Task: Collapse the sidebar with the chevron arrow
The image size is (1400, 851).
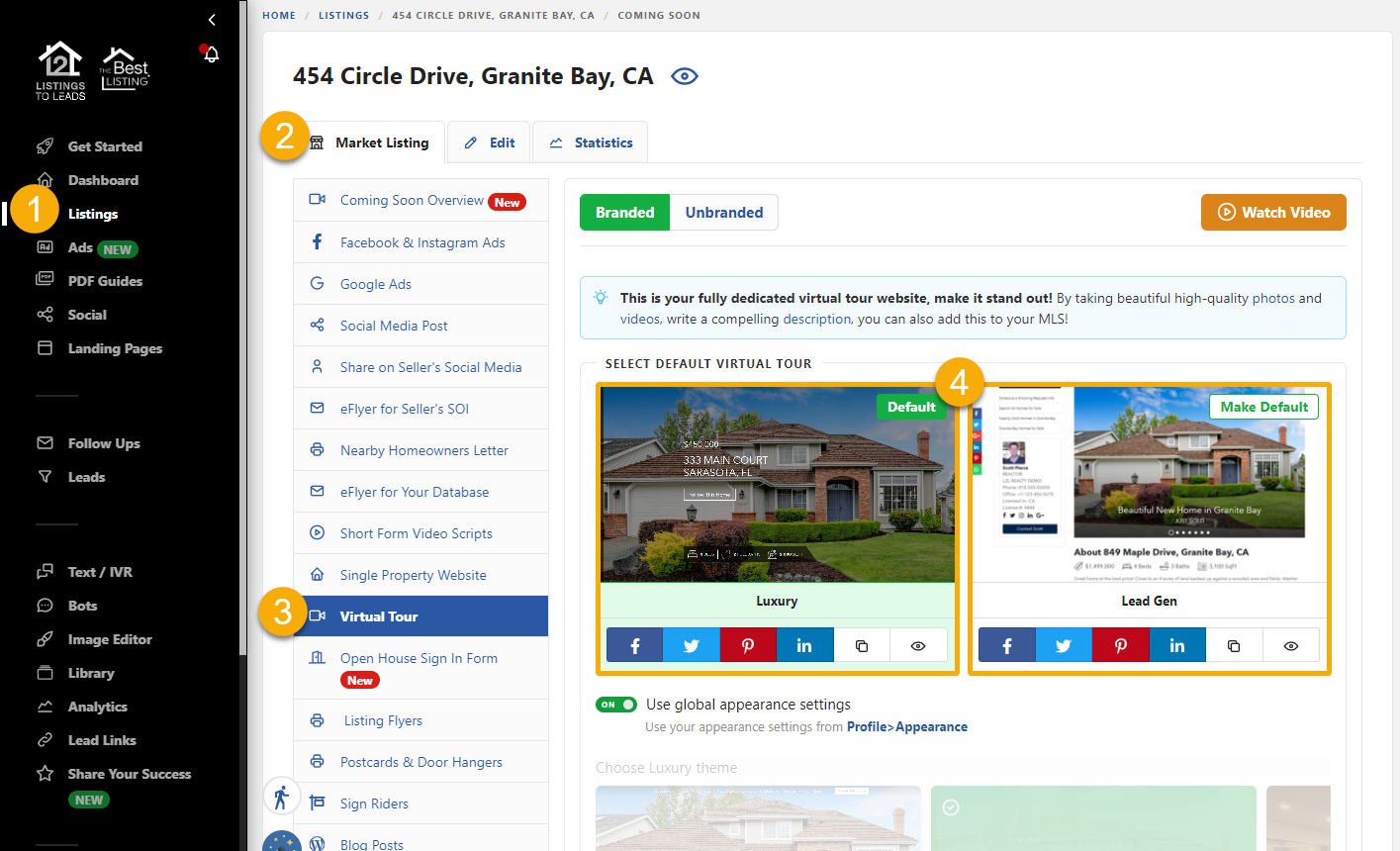Action: tap(212, 20)
